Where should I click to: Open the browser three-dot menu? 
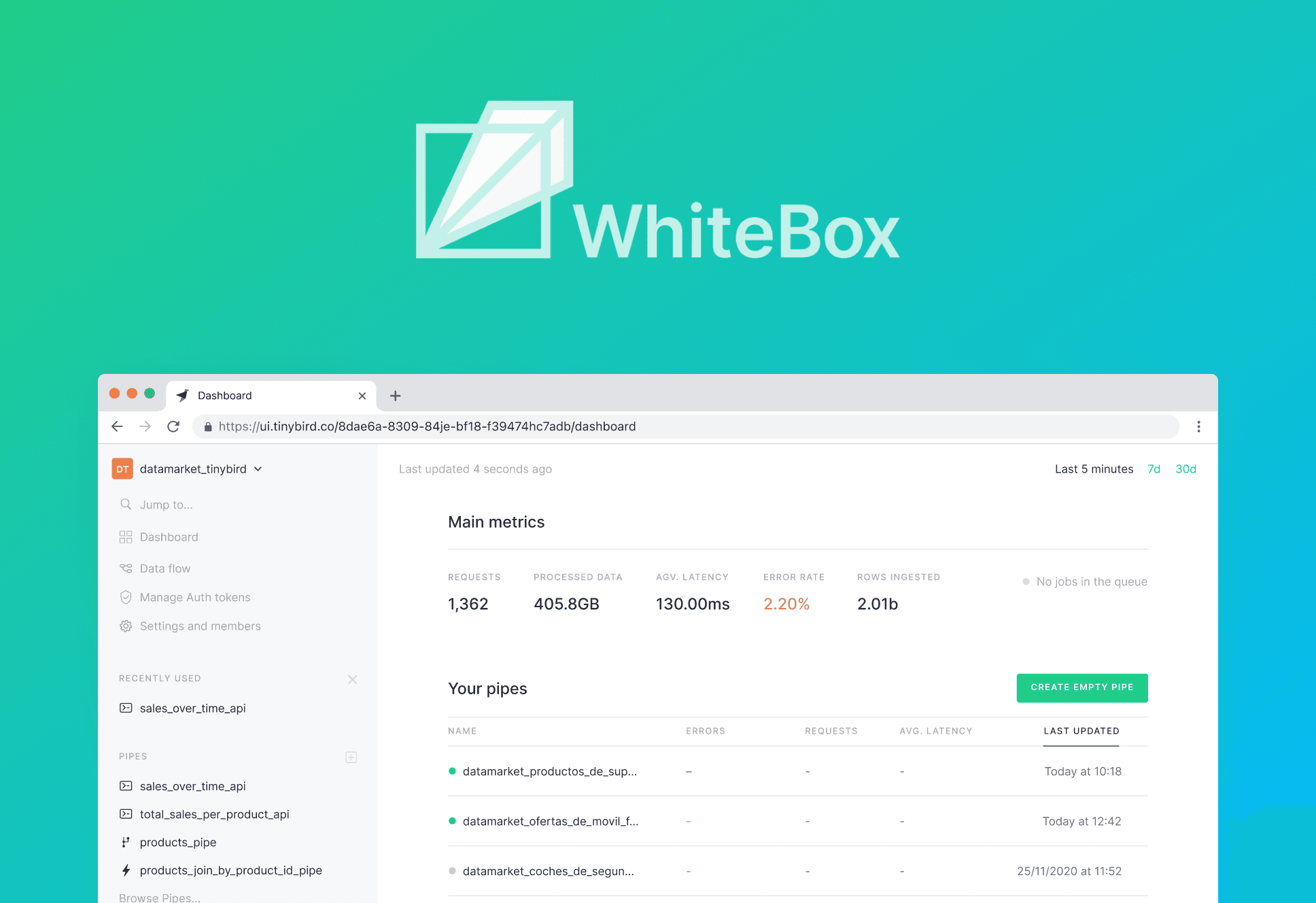point(1198,426)
